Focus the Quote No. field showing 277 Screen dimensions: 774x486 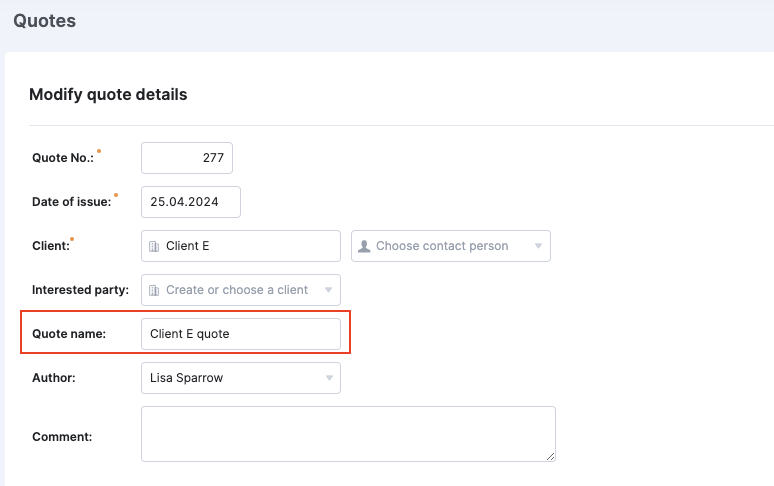tap(187, 158)
